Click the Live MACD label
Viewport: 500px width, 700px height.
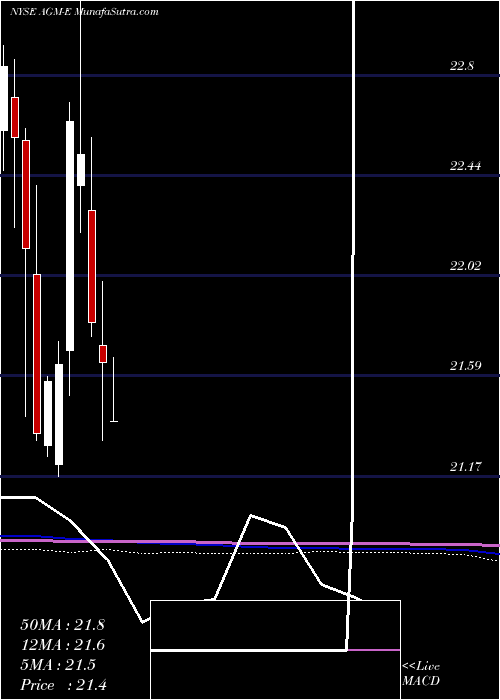click(x=421, y=674)
